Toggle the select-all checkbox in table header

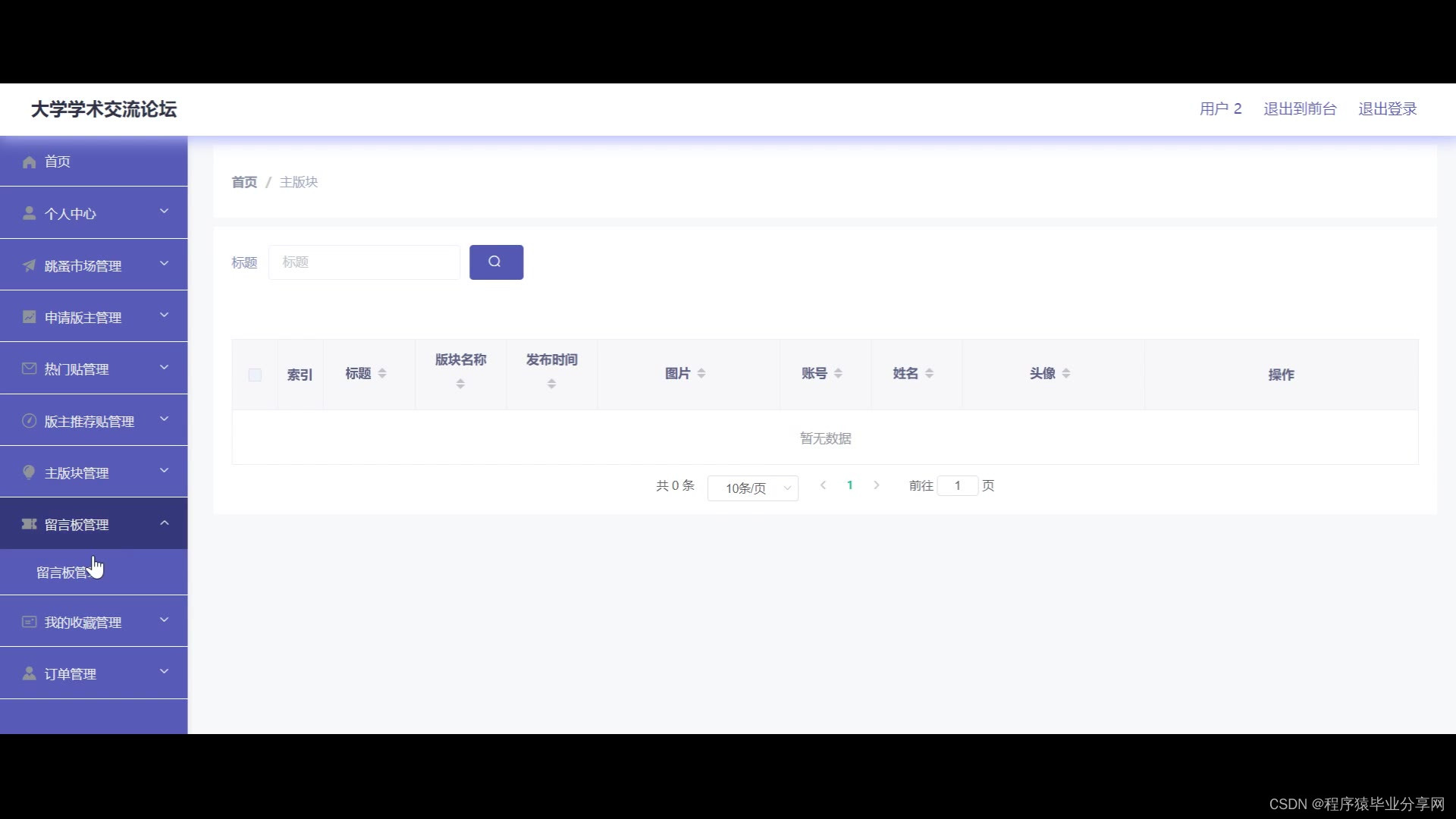[255, 375]
